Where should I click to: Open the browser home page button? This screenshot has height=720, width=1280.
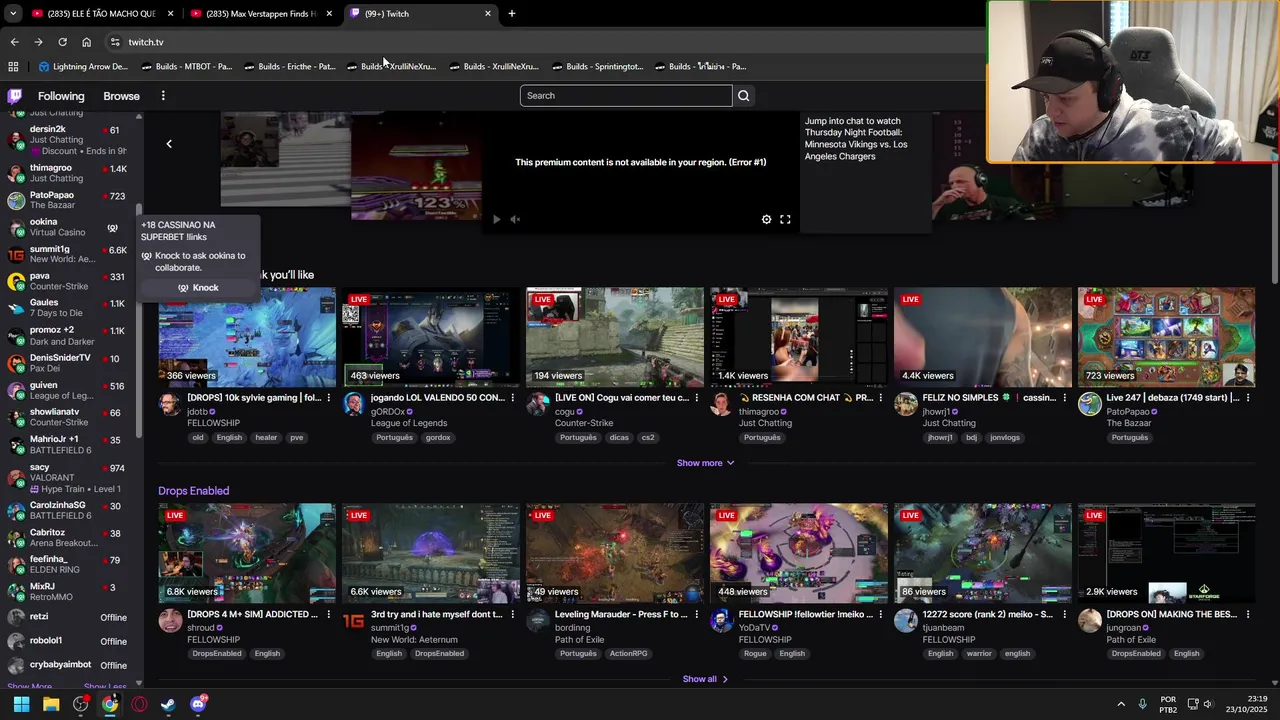coord(86,42)
